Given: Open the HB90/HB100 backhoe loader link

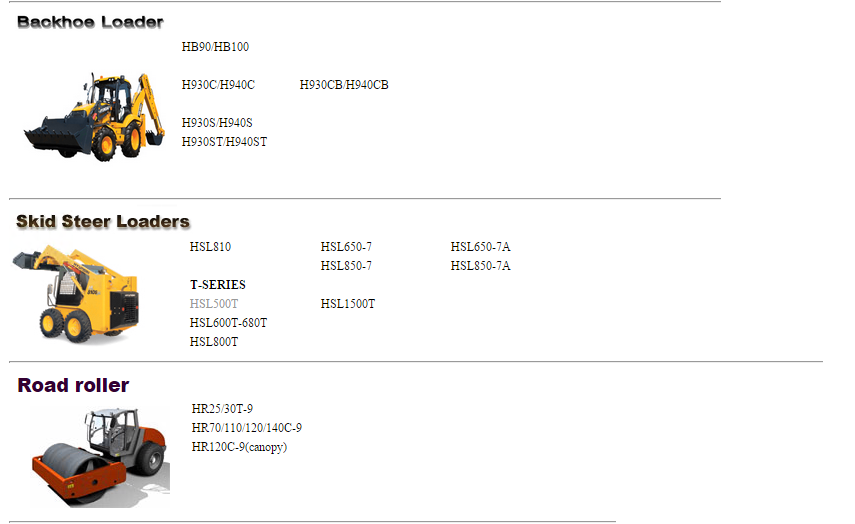Looking at the screenshot, I should pos(215,47).
